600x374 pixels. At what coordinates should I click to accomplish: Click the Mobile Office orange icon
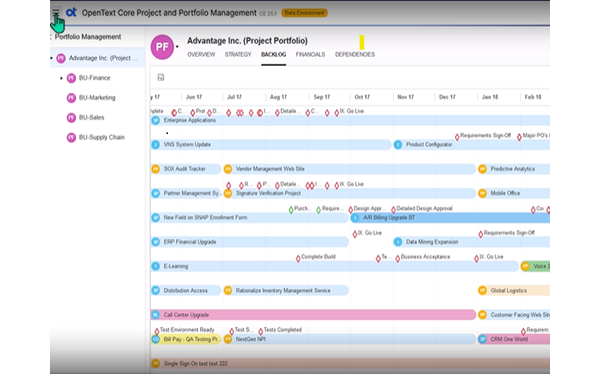[x=483, y=193]
